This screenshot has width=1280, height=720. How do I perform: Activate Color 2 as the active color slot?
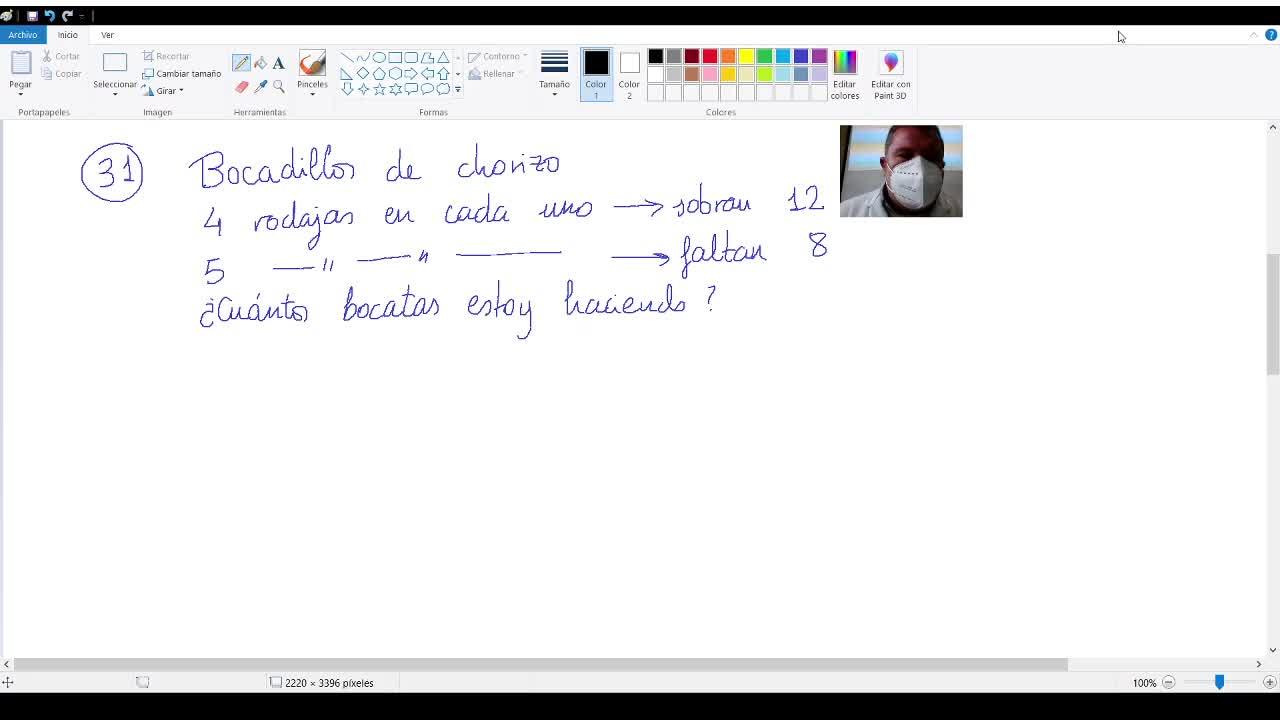coord(629,74)
